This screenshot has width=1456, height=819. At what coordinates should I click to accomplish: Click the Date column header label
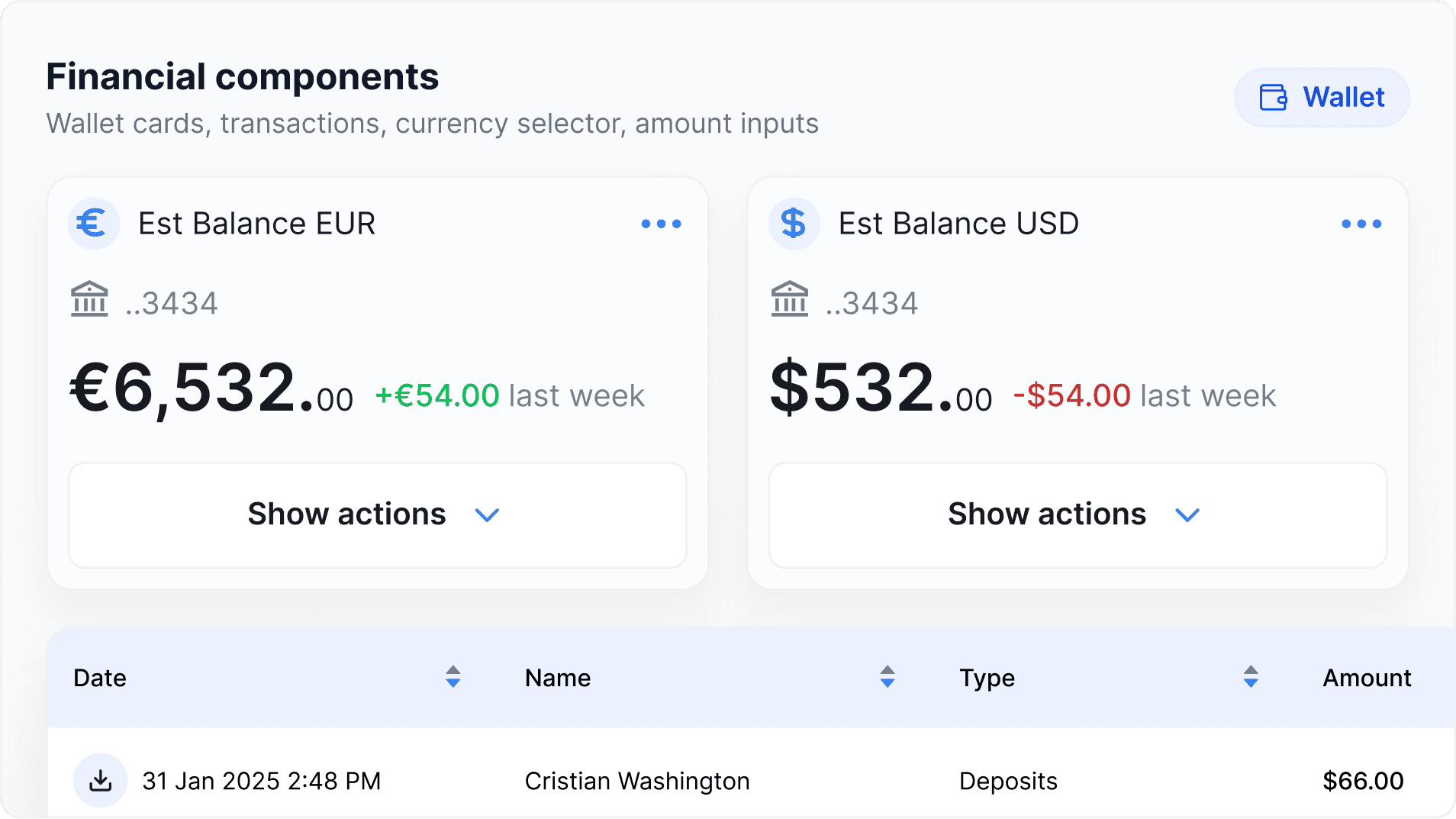tap(100, 678)
